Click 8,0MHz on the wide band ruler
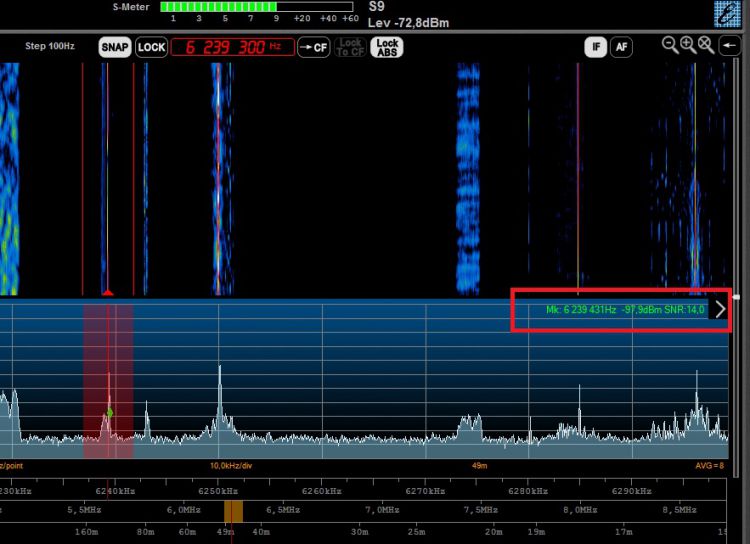 click(x=580, y=510)
